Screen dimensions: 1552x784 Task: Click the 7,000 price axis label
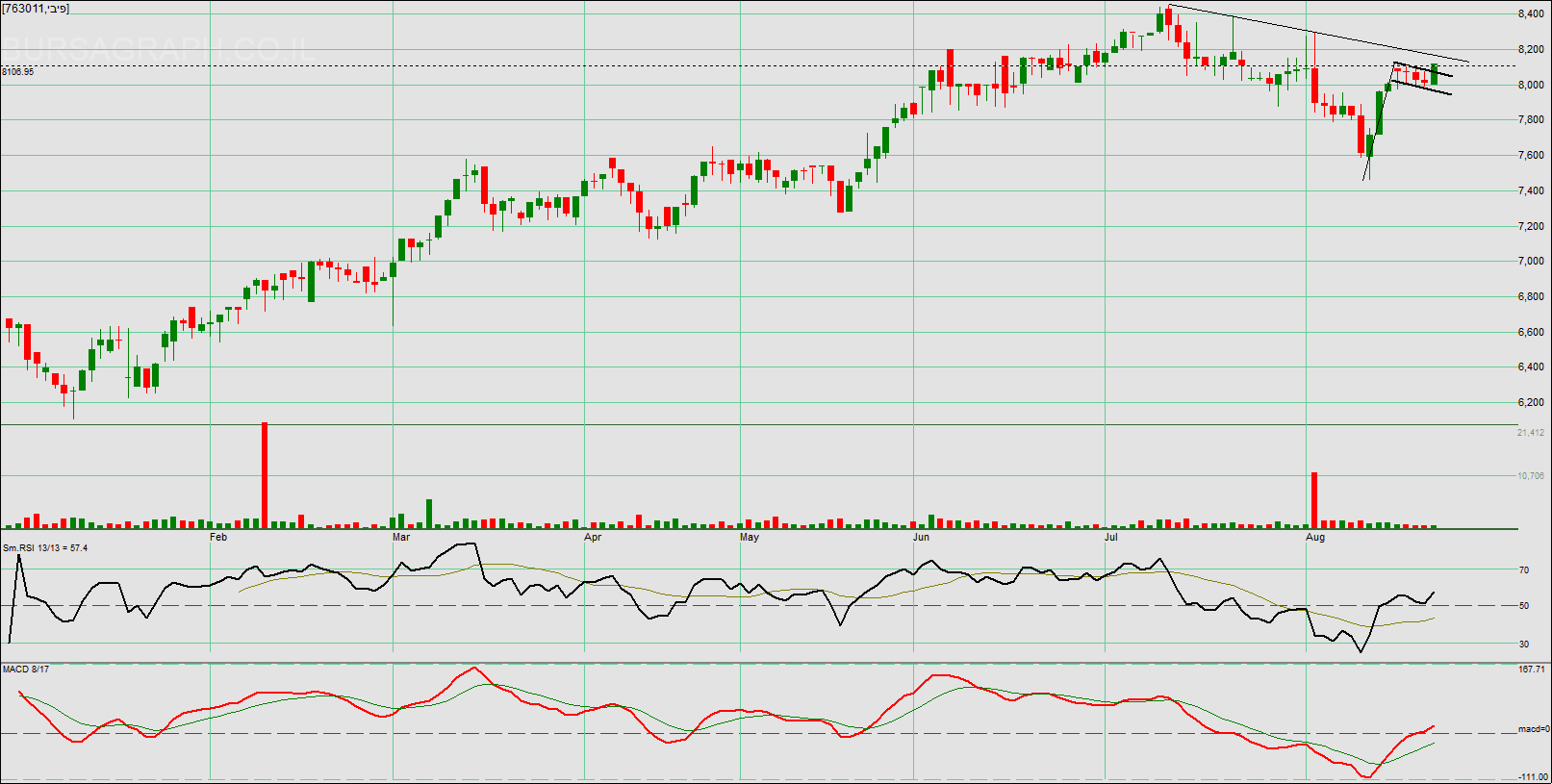click(1531, 262)
